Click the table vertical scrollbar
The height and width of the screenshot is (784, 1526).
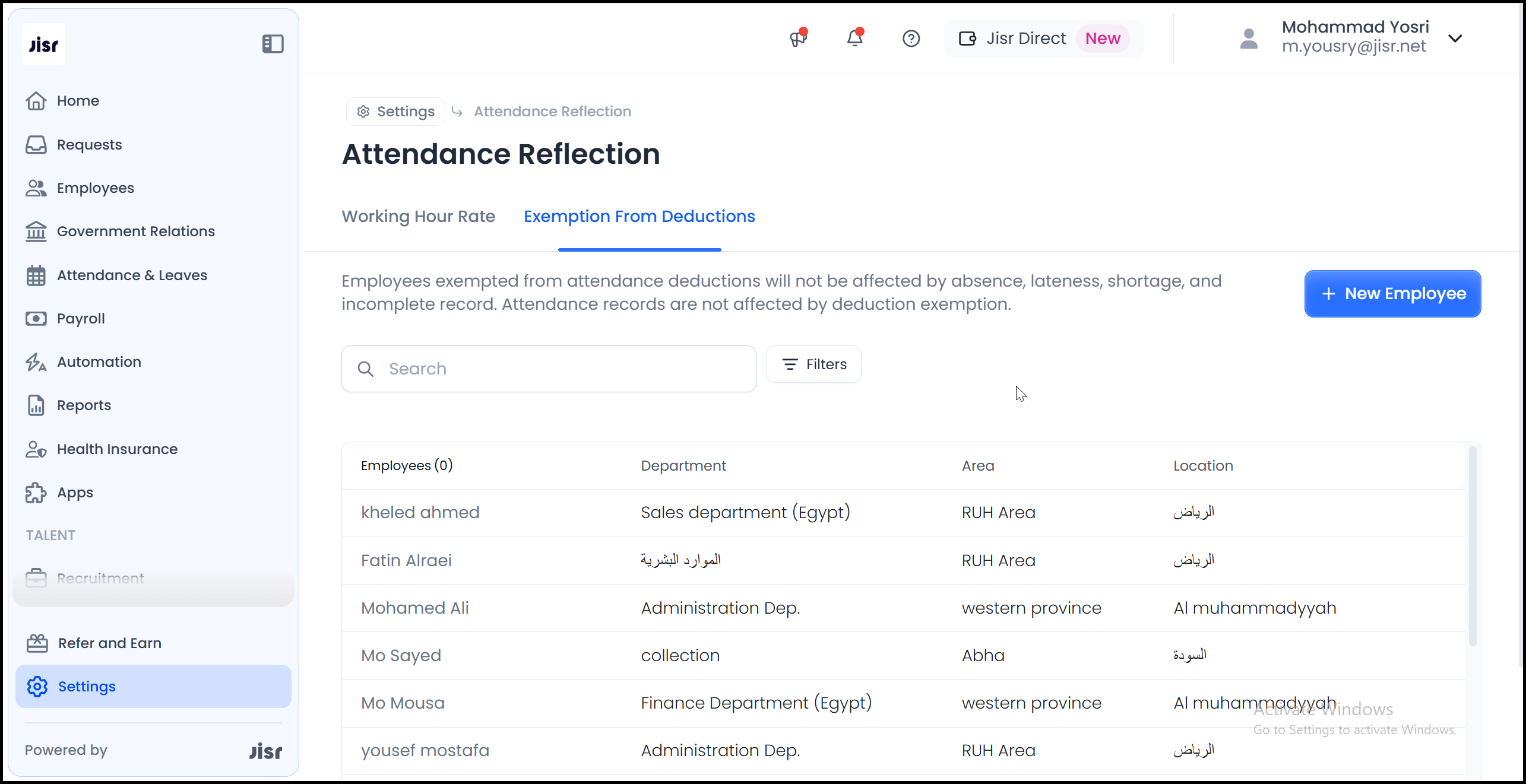point(1472,546)
